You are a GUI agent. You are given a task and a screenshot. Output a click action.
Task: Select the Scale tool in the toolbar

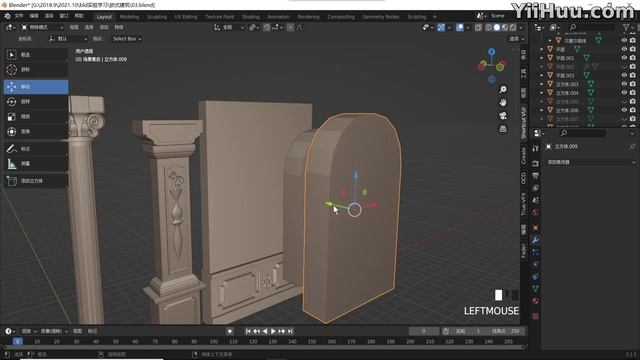coord(36,116)
